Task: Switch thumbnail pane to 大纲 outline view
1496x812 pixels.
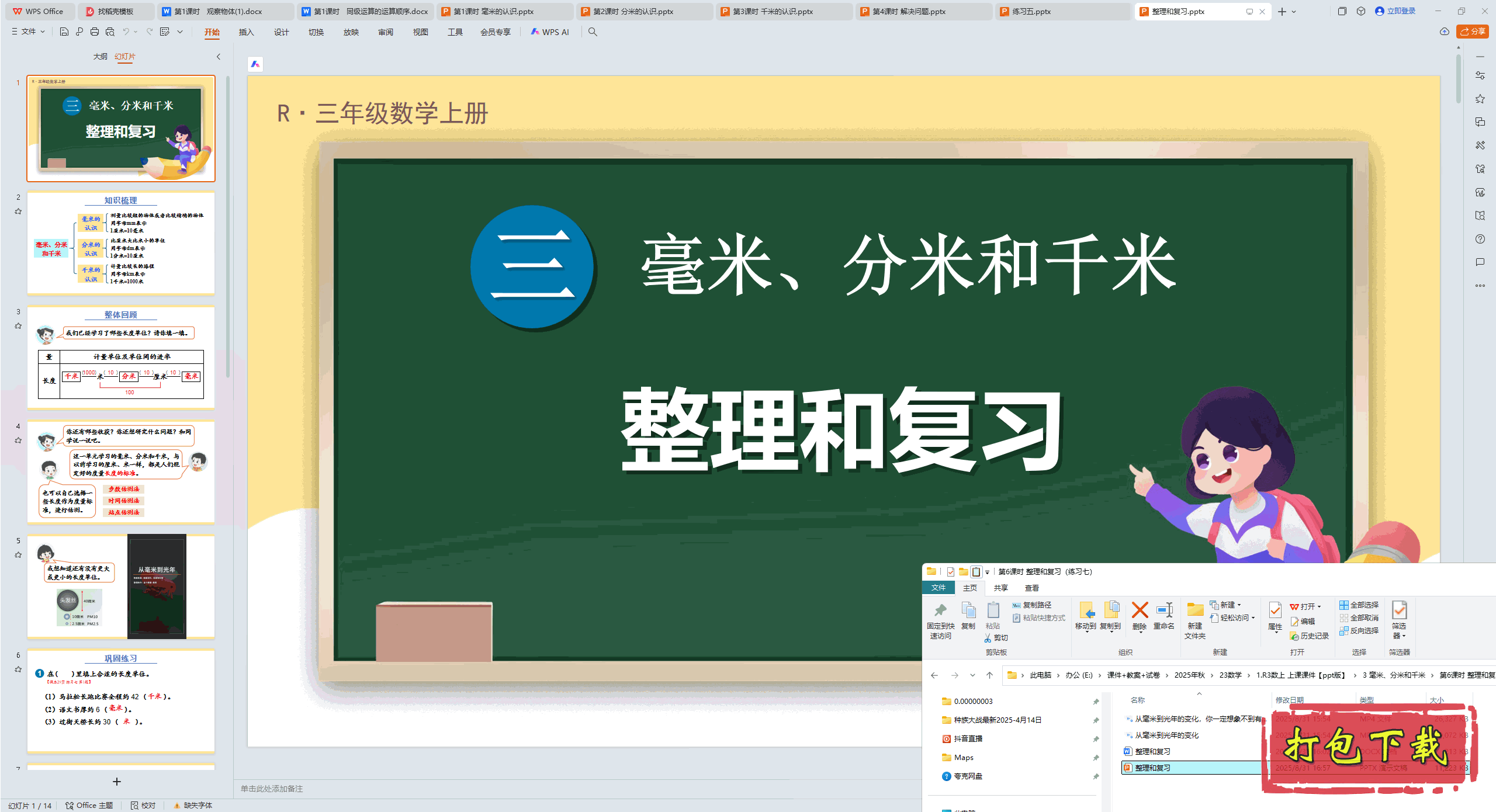Action: [100, 57]
